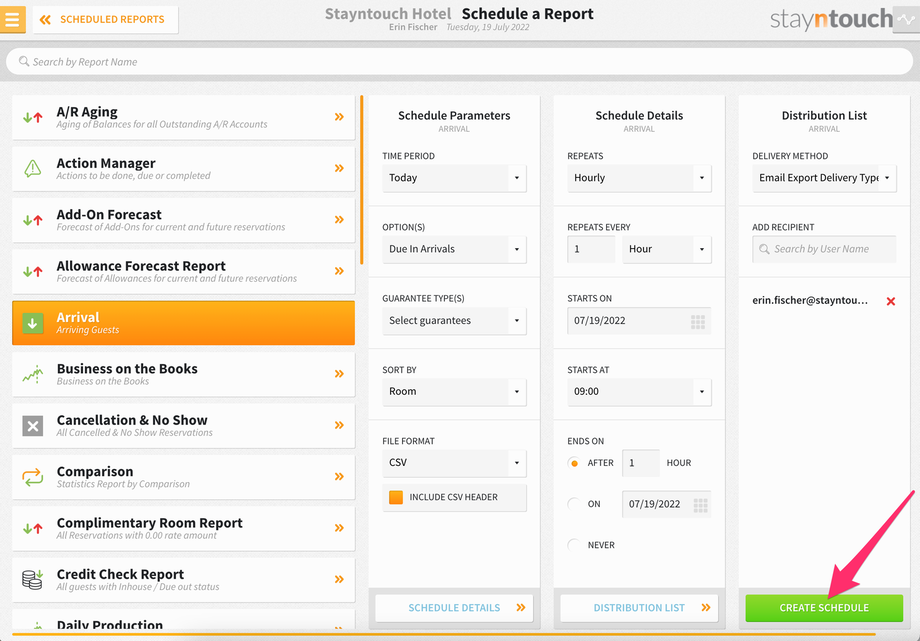Click the Ends On date field
This screenshot has width=920, height=641.
point(667,504)
